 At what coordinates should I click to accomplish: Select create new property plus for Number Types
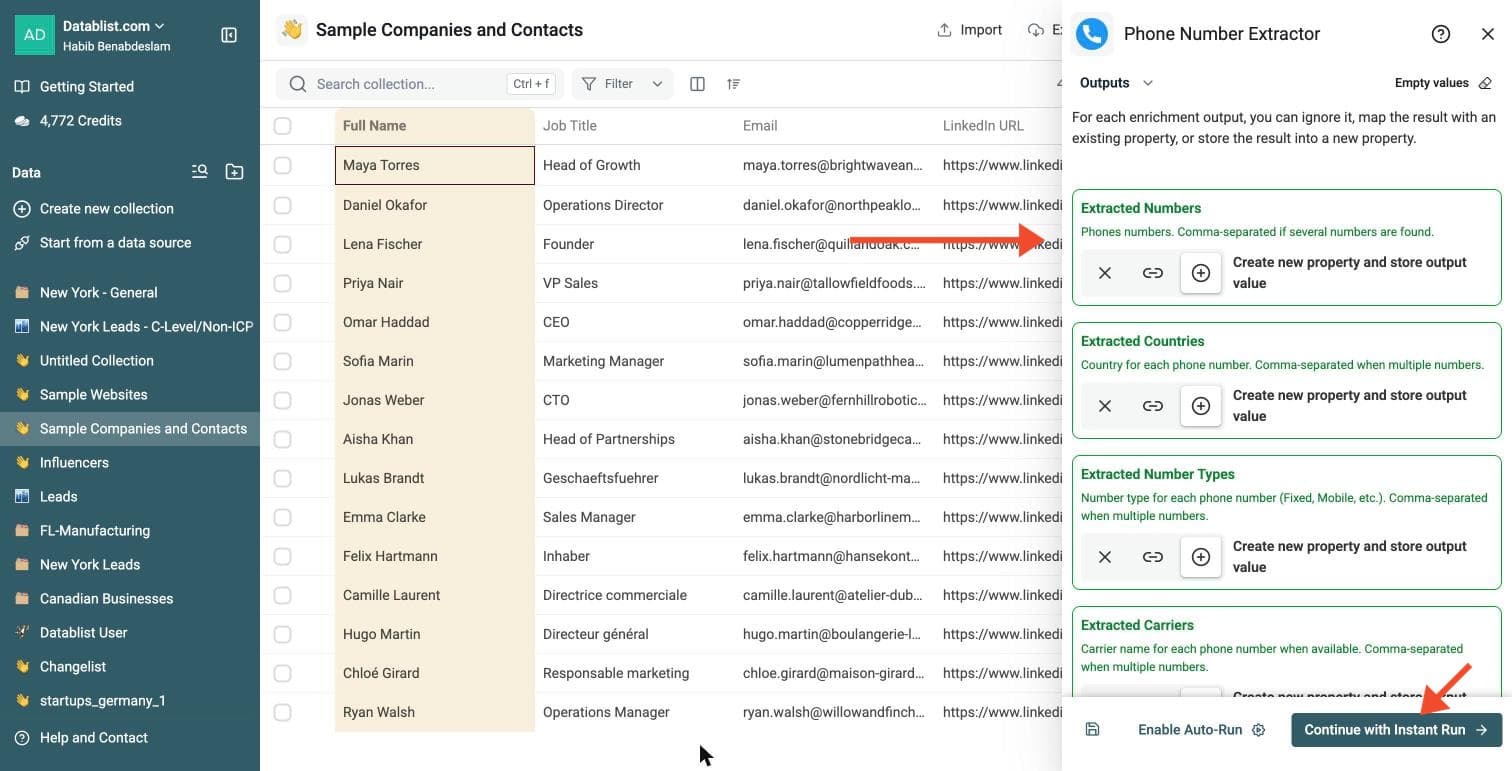(1201, 557)
